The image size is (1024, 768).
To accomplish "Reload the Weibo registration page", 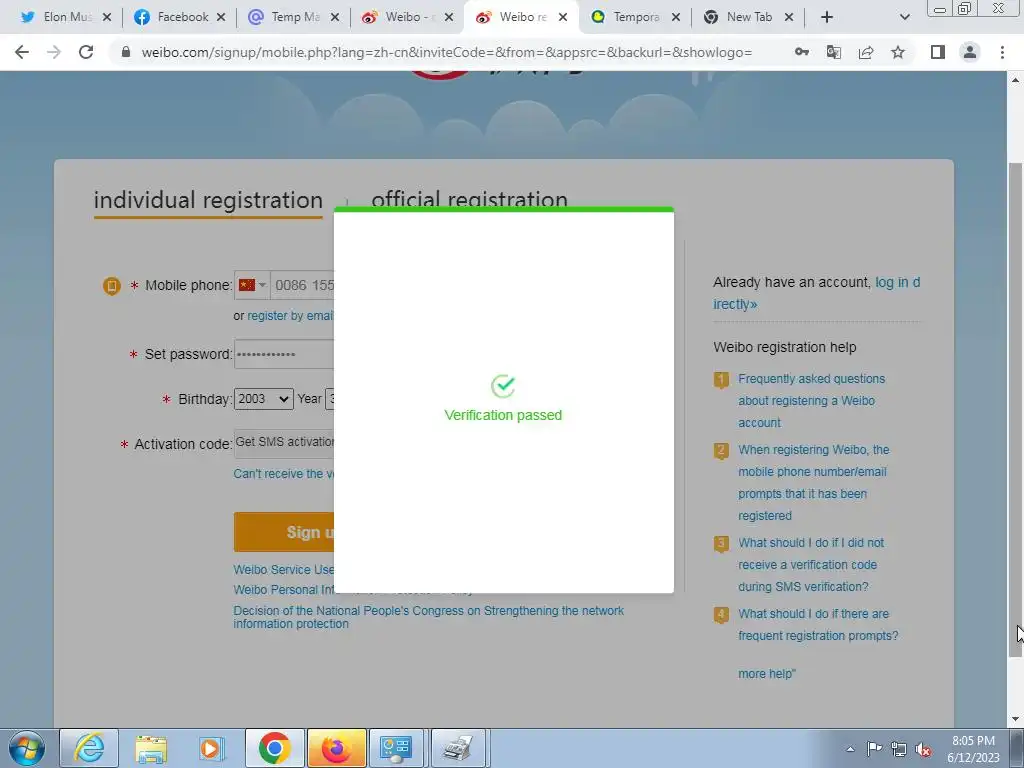I will [x=86, y=52].
